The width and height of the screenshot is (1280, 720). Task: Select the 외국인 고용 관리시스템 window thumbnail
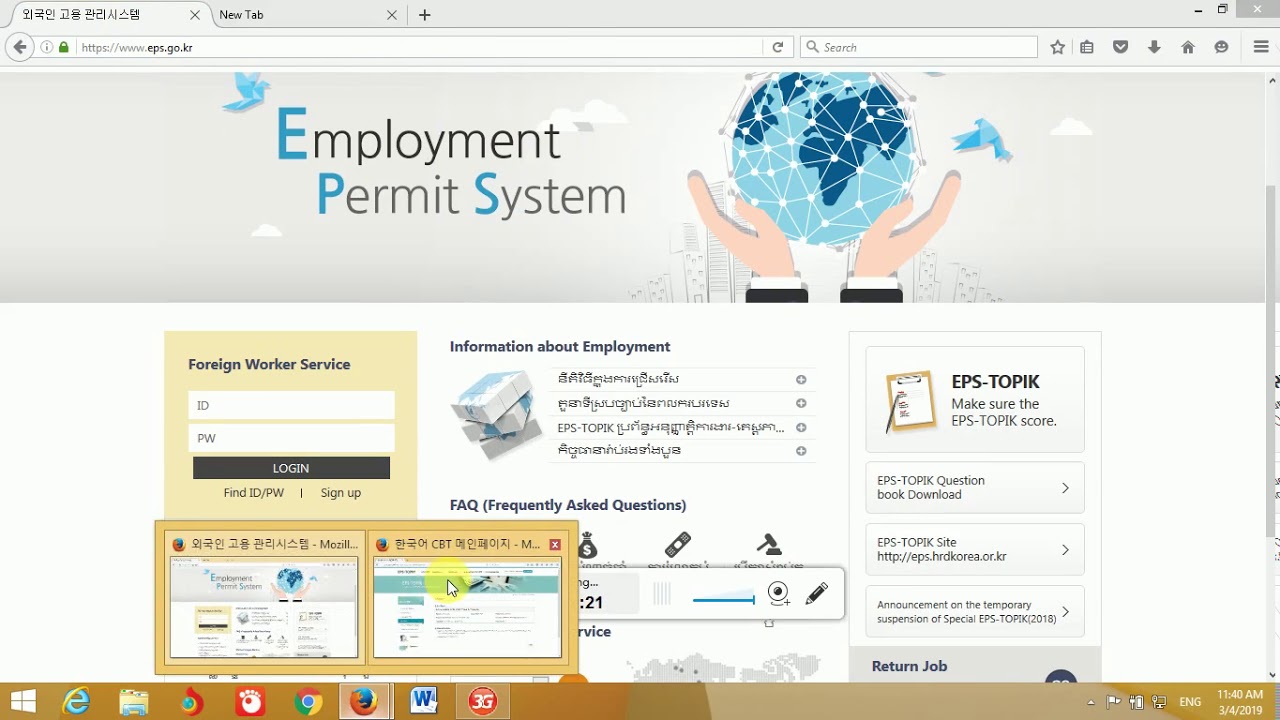tap(264, 598)
